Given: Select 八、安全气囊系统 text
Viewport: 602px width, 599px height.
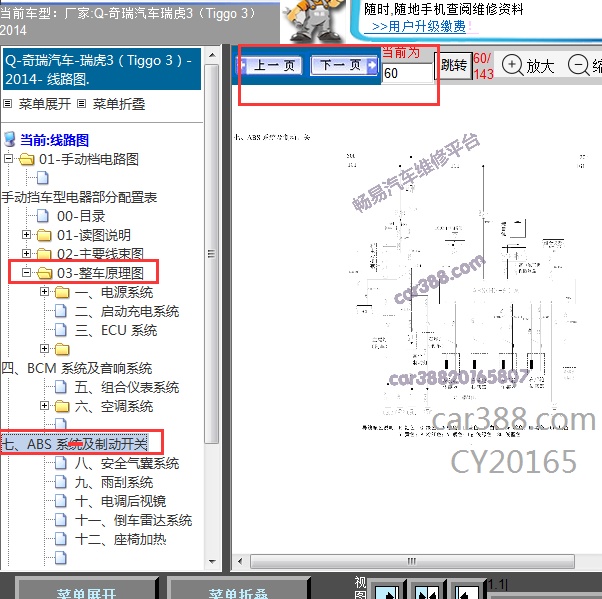Looking at the screenshot, I should click(x=127, y=463).
